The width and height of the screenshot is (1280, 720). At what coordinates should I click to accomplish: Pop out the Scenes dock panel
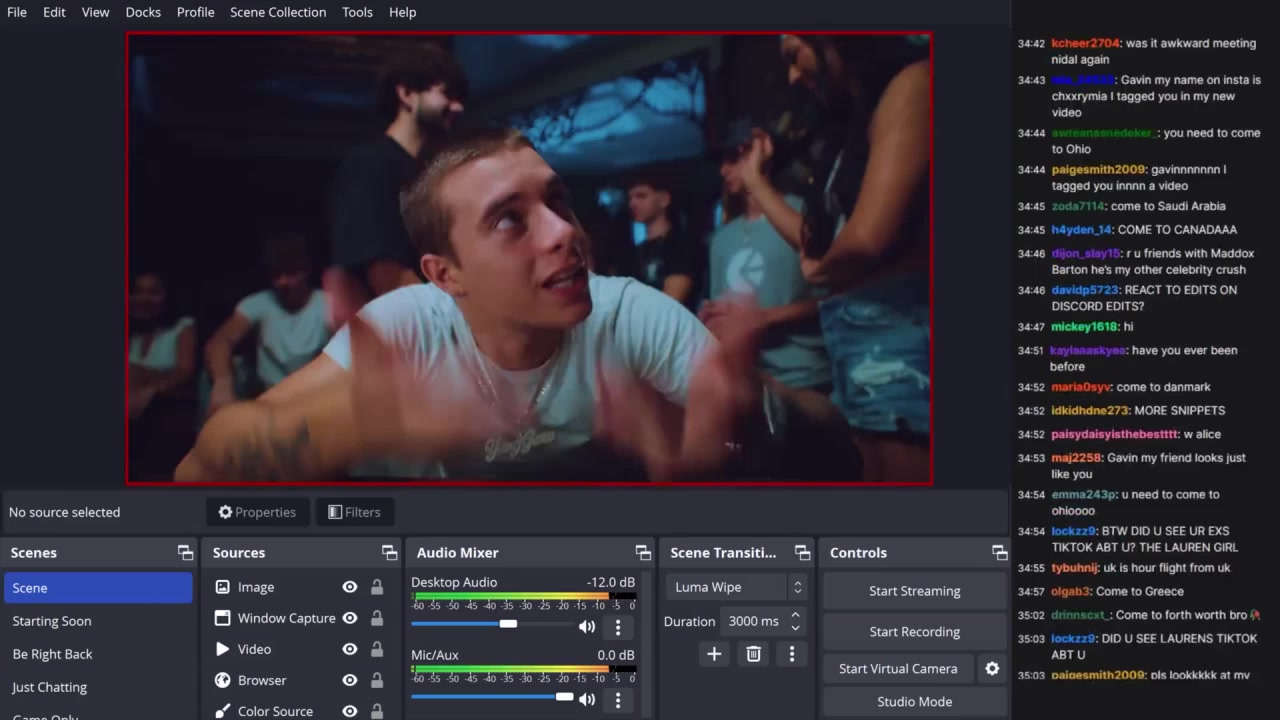185,553
